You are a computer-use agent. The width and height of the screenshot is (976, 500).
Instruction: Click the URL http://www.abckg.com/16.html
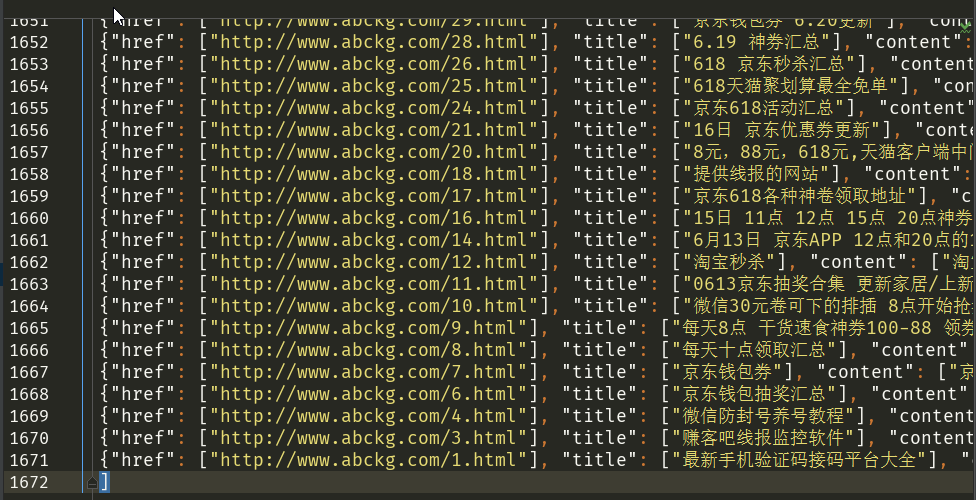click(374, 218)
